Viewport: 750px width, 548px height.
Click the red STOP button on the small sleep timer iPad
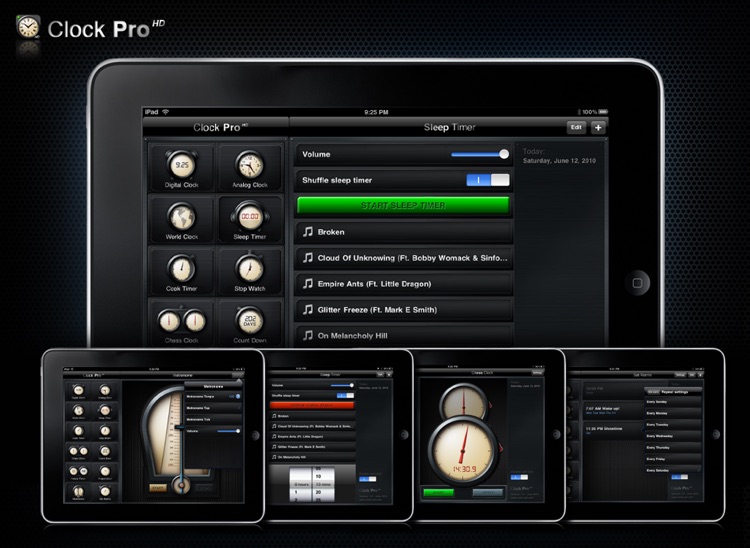(x=312, y=406)
